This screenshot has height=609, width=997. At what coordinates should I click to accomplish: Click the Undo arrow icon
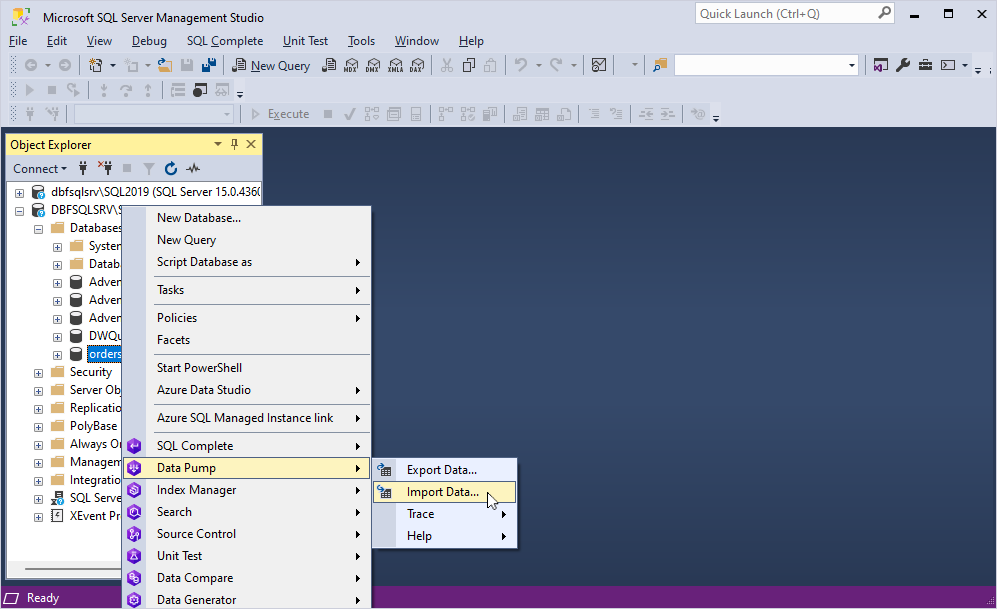pyautogui.click(x=521, y=65)
